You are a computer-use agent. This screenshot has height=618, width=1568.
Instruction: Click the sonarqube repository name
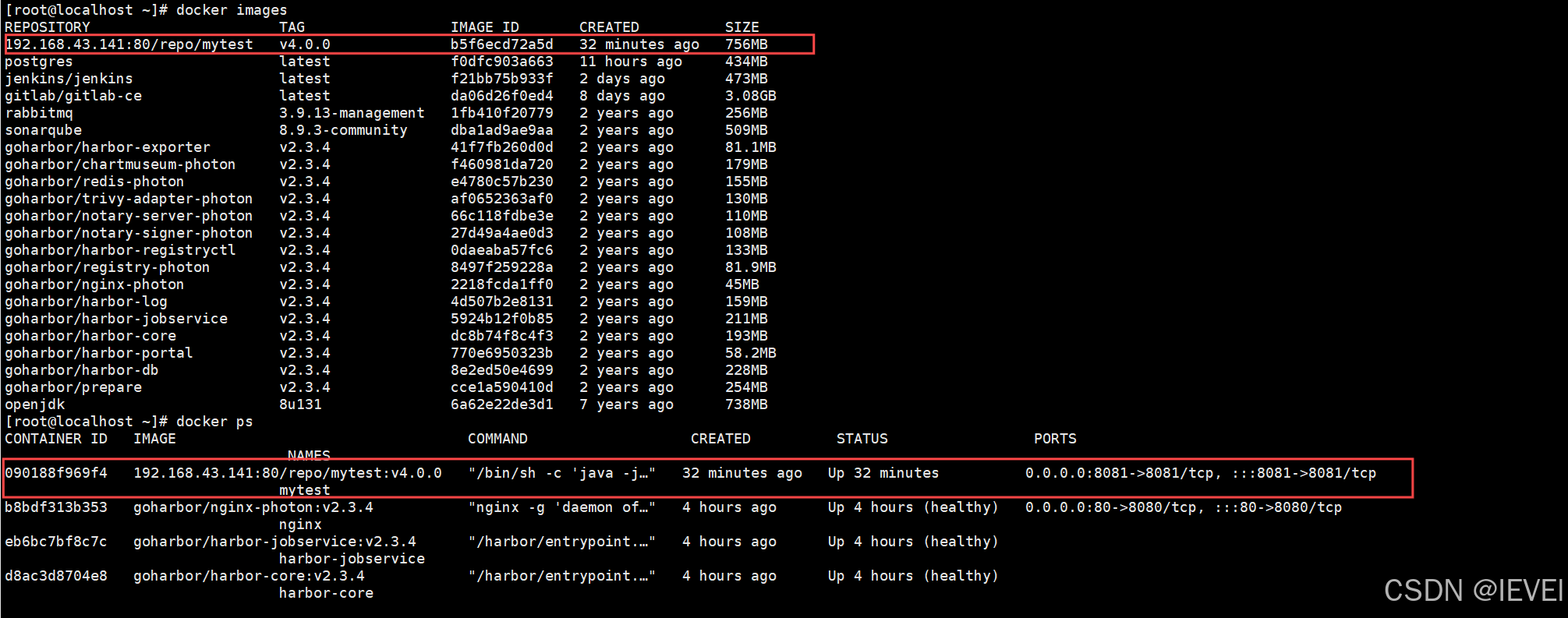43,130
